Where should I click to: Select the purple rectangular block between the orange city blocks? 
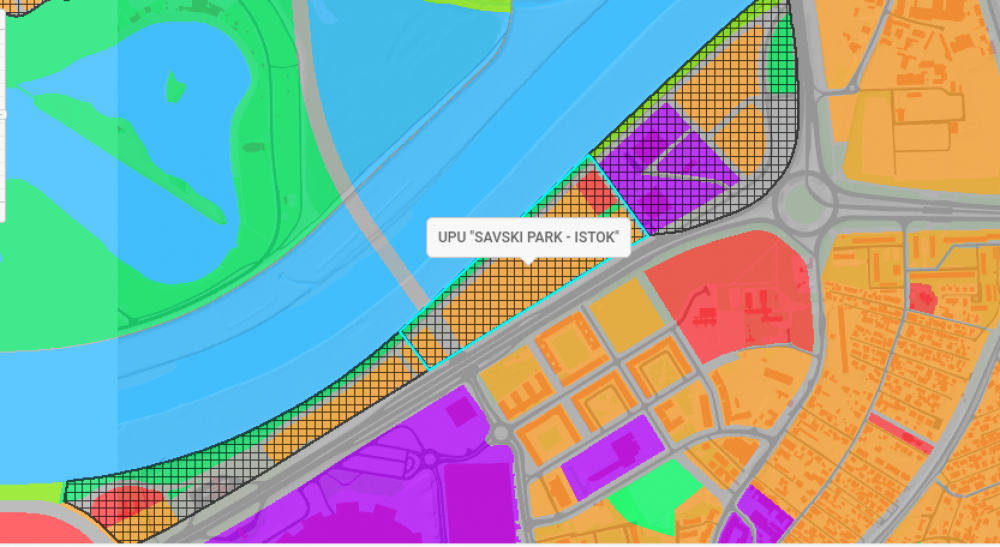[x=614, y=457]
